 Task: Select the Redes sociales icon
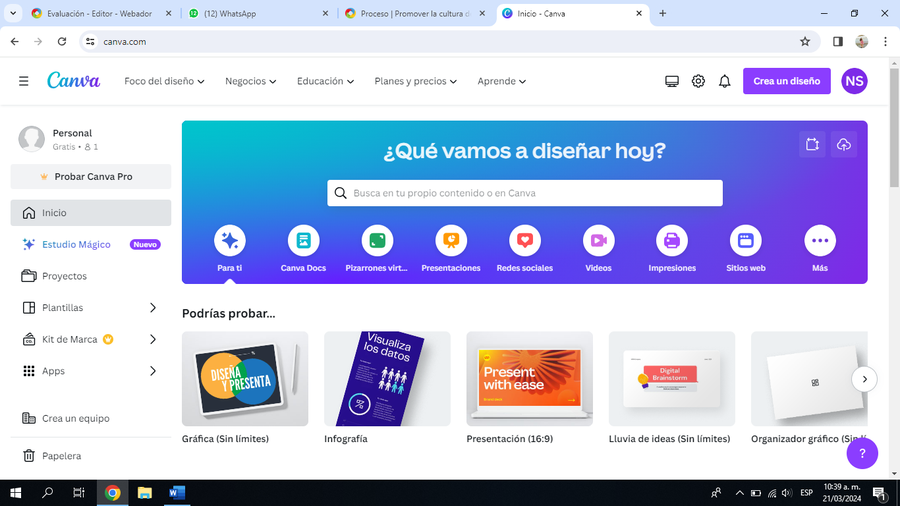coord(525,240)
